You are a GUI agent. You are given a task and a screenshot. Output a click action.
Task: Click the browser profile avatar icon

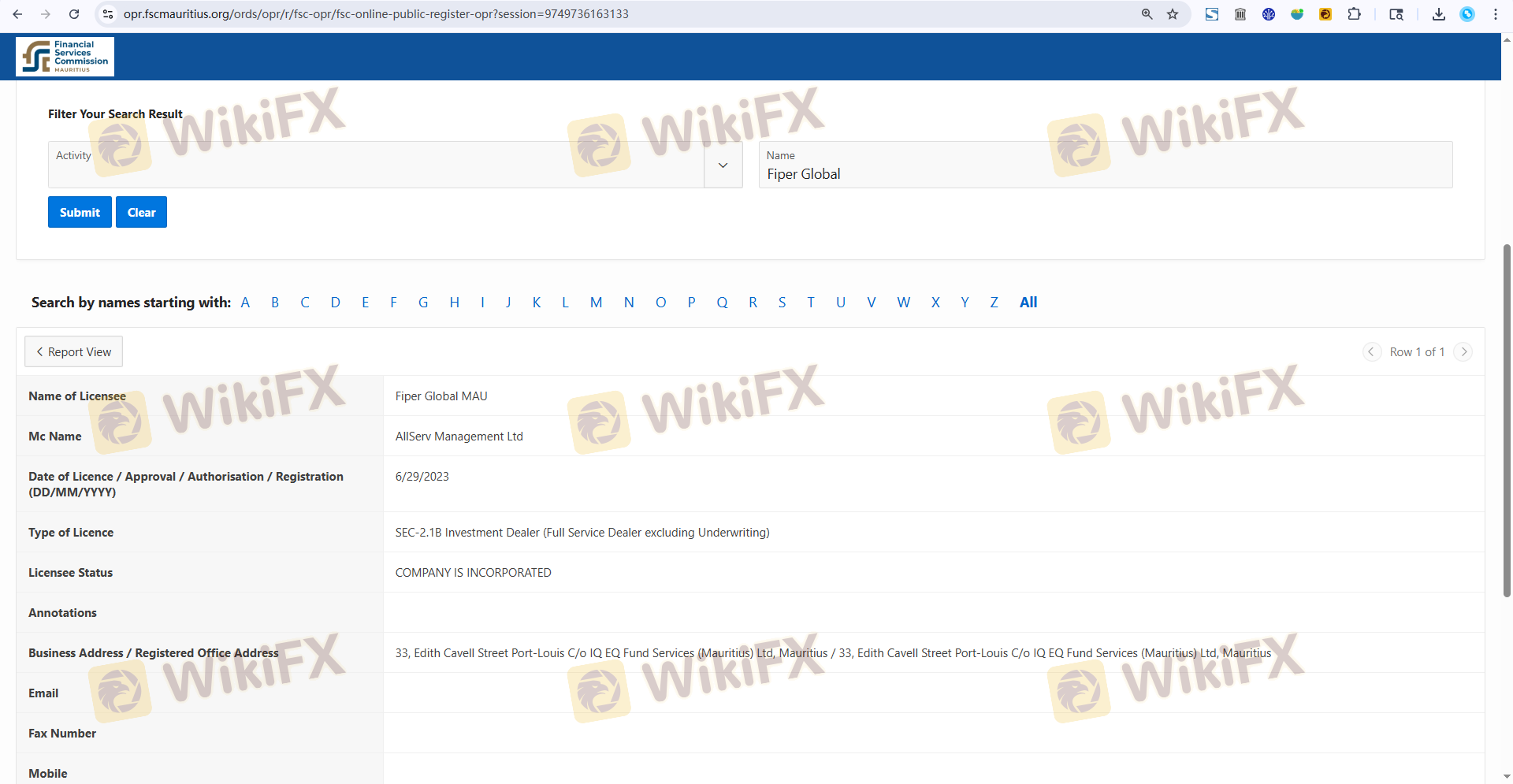[x=1467, y=14]
